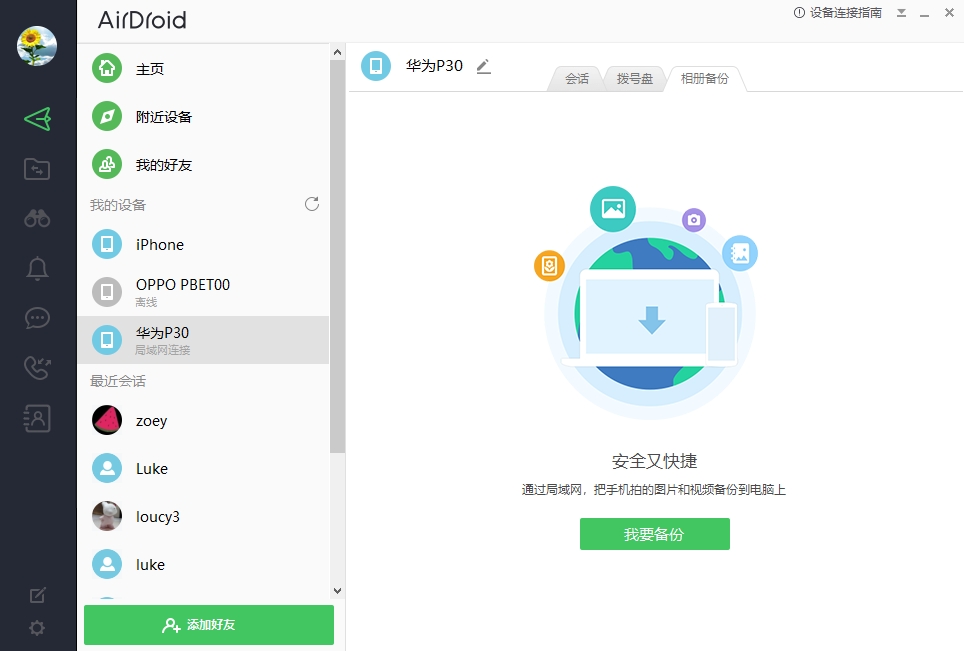The width and height of the screenshot is (964, 651).
Task: Click the 我要备份 backup button
Action: tap(655, 534)
